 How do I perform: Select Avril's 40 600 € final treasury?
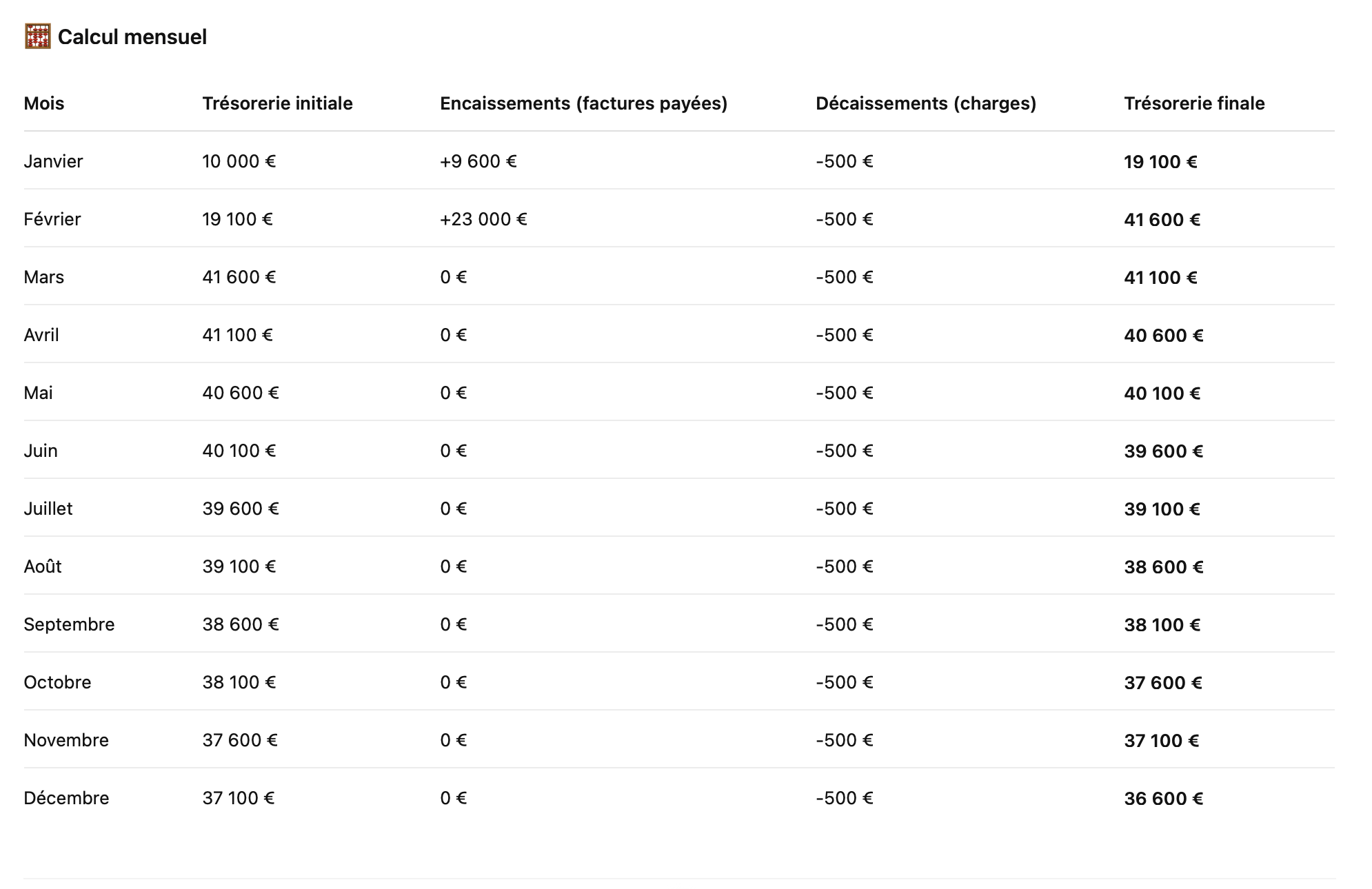click(x=1163, y=336)
